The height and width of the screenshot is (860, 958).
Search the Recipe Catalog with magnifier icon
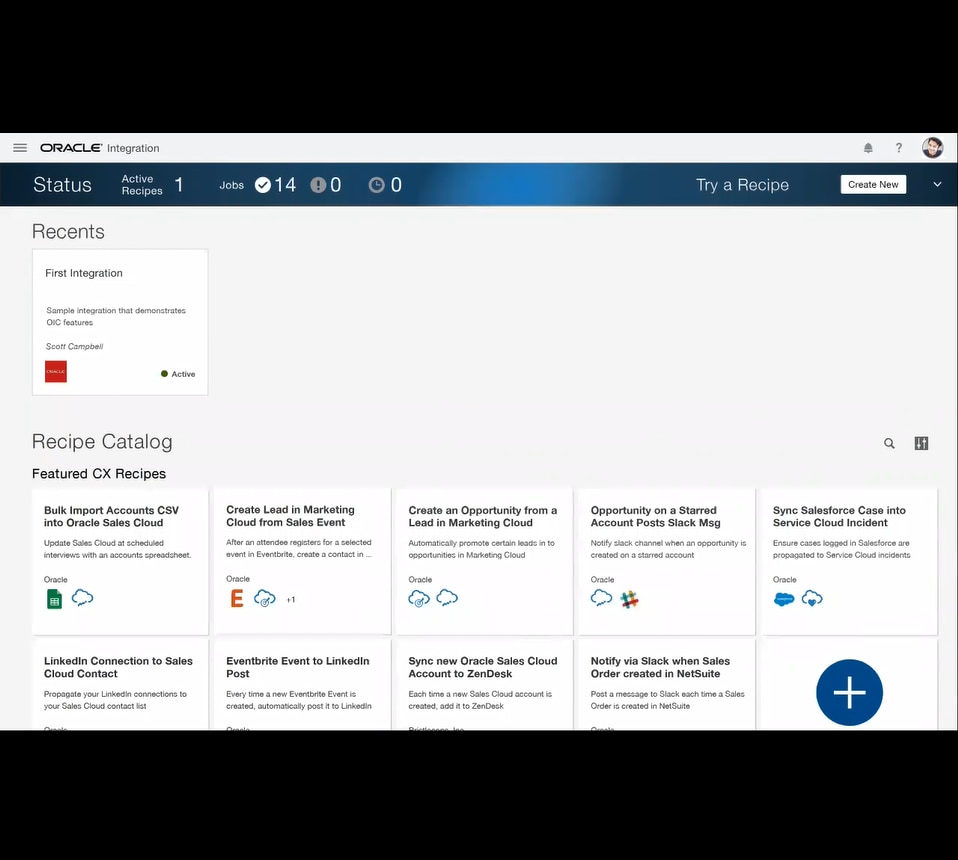(x=890, y=443)
